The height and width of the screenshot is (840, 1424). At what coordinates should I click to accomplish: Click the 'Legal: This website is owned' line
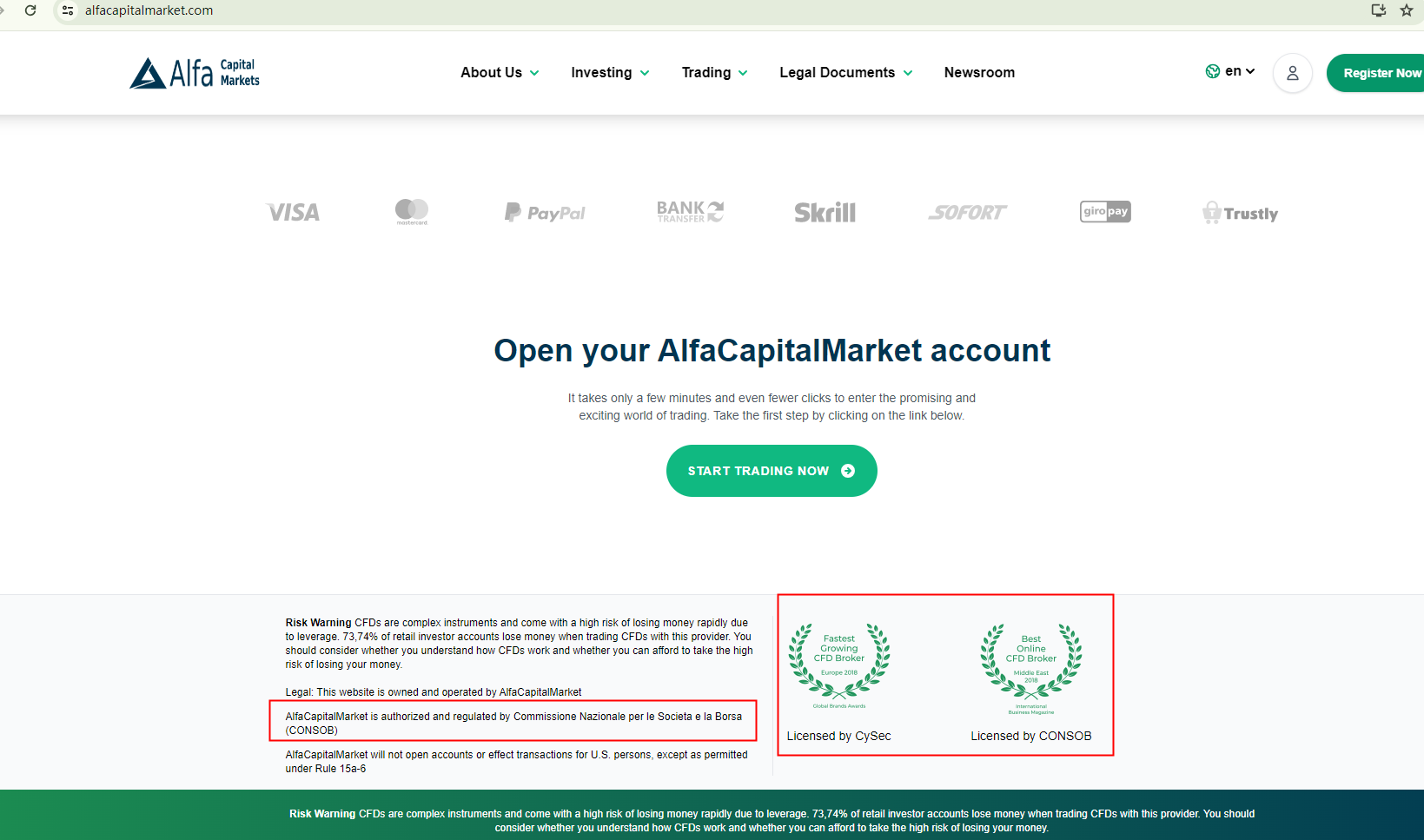click(434, 692)
